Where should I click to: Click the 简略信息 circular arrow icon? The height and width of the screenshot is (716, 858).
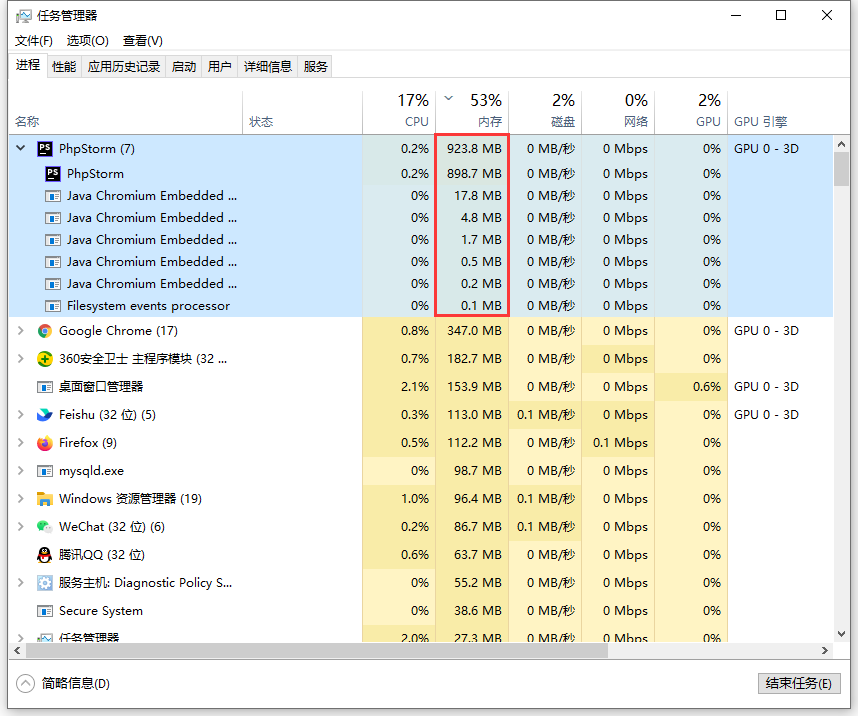[x=25, y=683]
